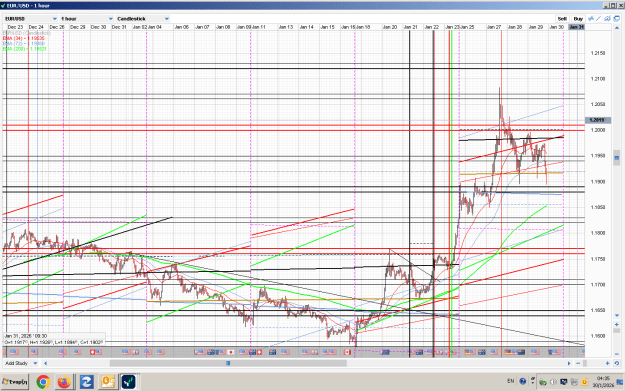
Task: Open the Windows Start button
Action: 15,382
